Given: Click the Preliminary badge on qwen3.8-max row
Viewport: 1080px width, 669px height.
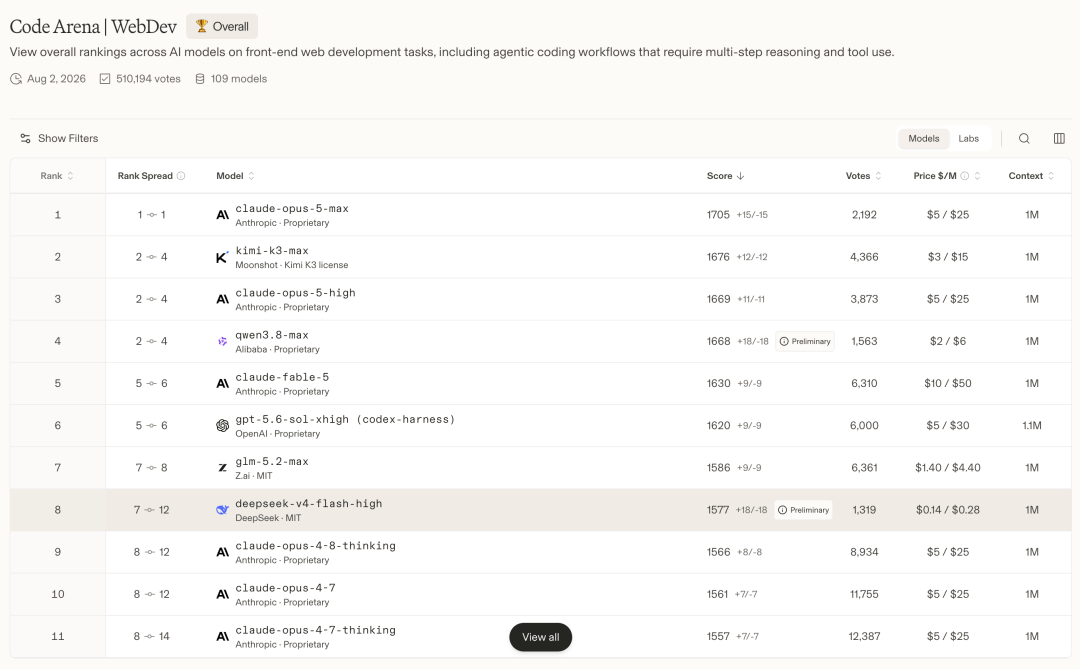Looking at the screenshot, I should click(x=804, y=341).
